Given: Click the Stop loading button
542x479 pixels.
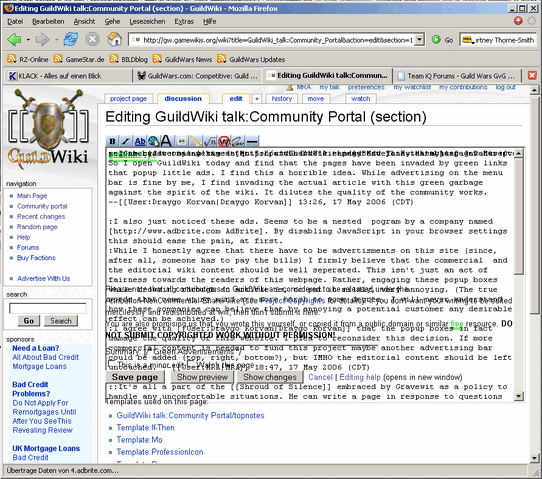Looking at the screenshot, I should pyautogui.click(x=92, y=39).
